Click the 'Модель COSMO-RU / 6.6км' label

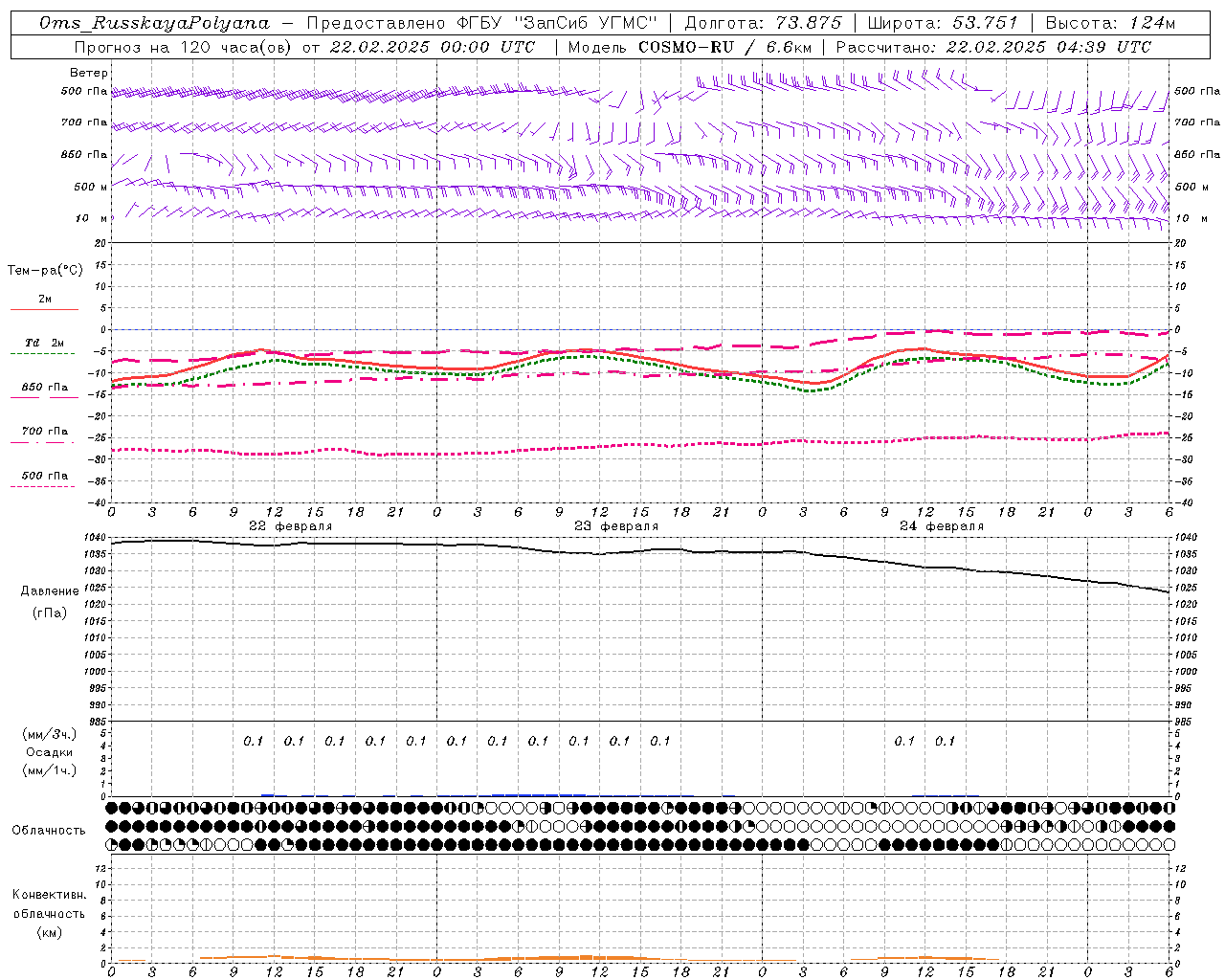tap(689, 47)
